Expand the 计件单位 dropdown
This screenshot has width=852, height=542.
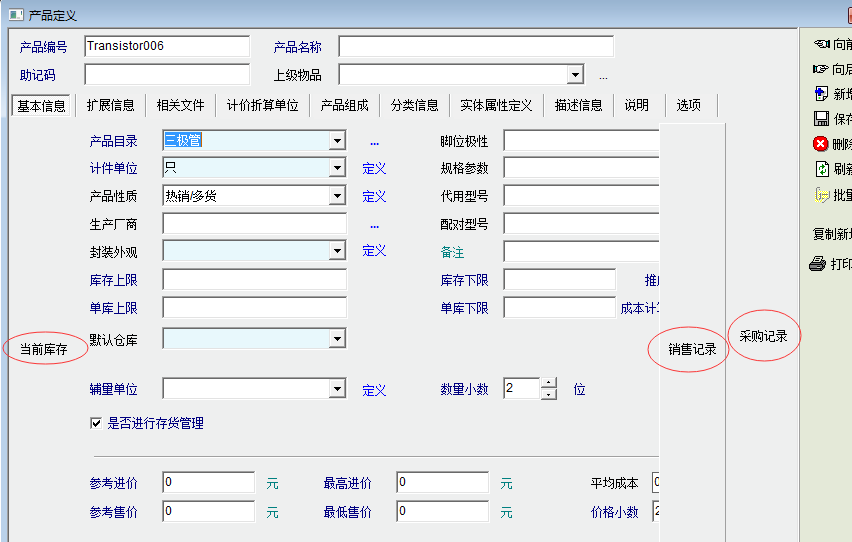click(337, 169)
